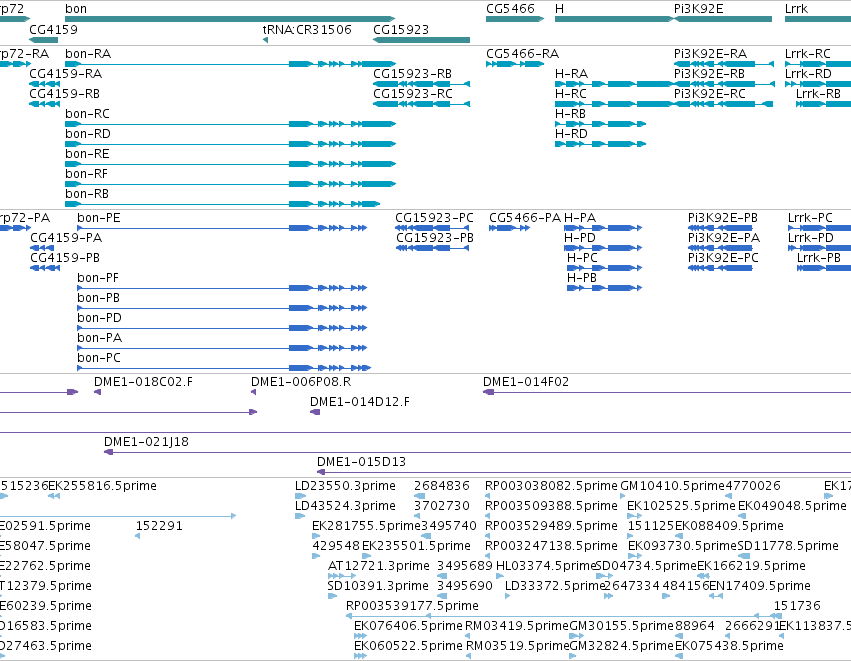Select the bon-RB transcript label
Viewport: 851px width, 661px height.
point(87,194)
